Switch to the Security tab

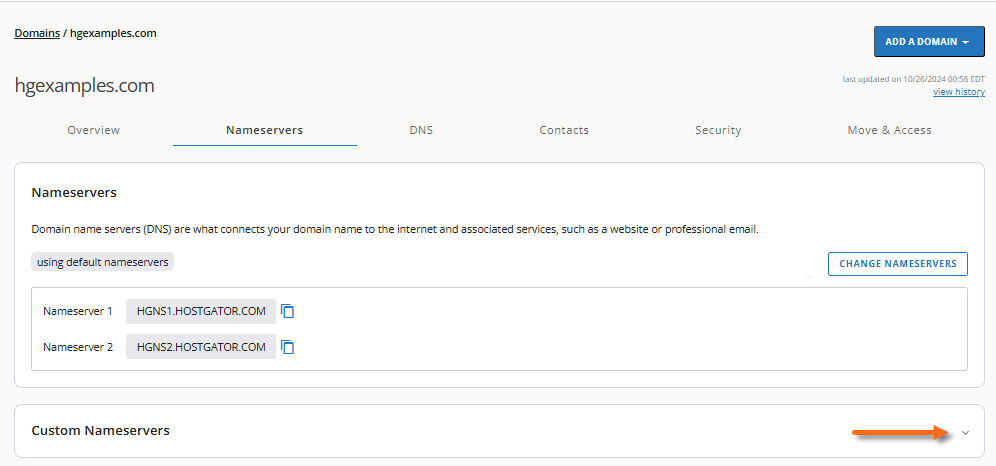coord(718,130)
